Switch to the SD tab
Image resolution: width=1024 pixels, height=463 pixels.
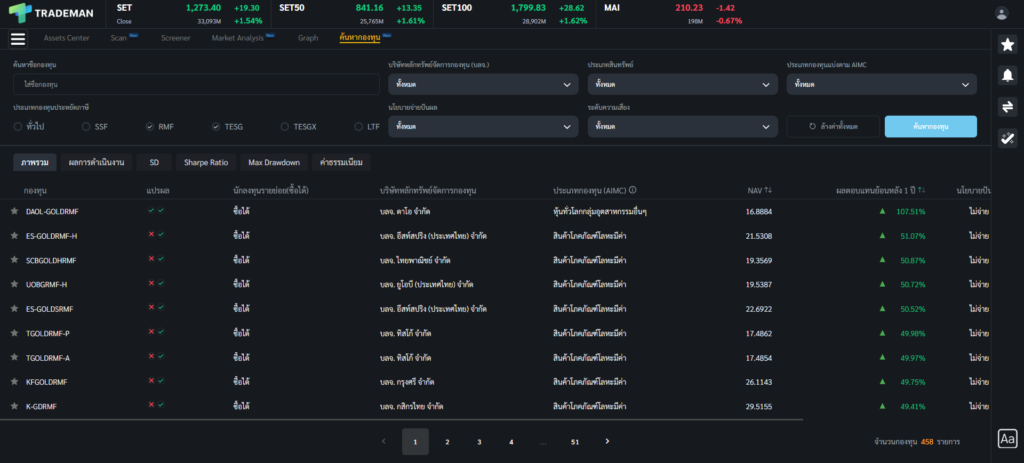[x=154, y=163]
